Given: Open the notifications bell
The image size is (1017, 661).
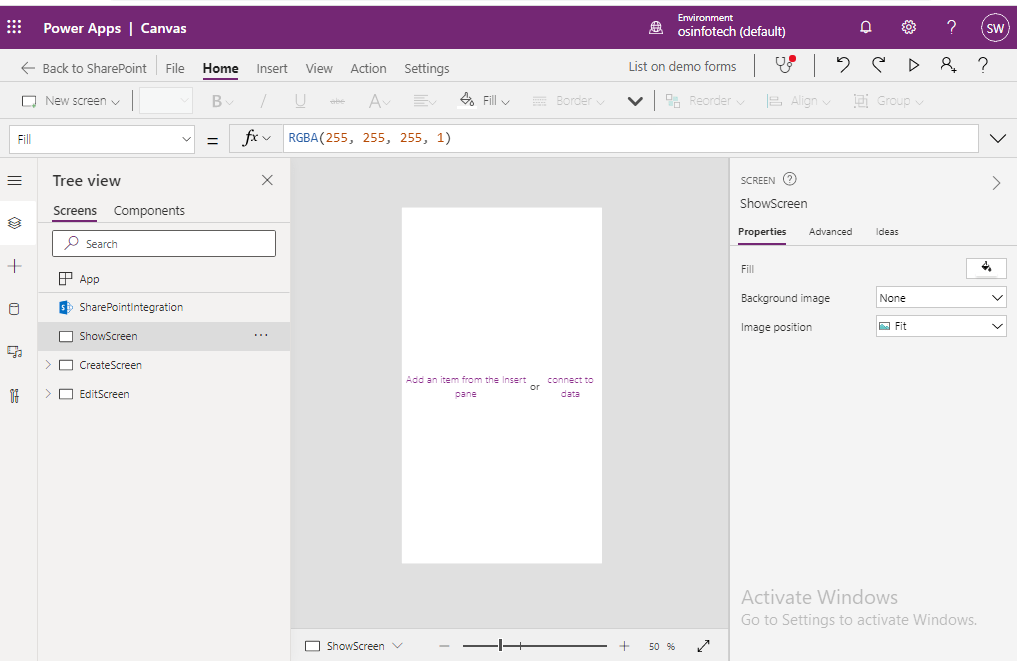Looking at the screenshot, I should pos(865,27).
